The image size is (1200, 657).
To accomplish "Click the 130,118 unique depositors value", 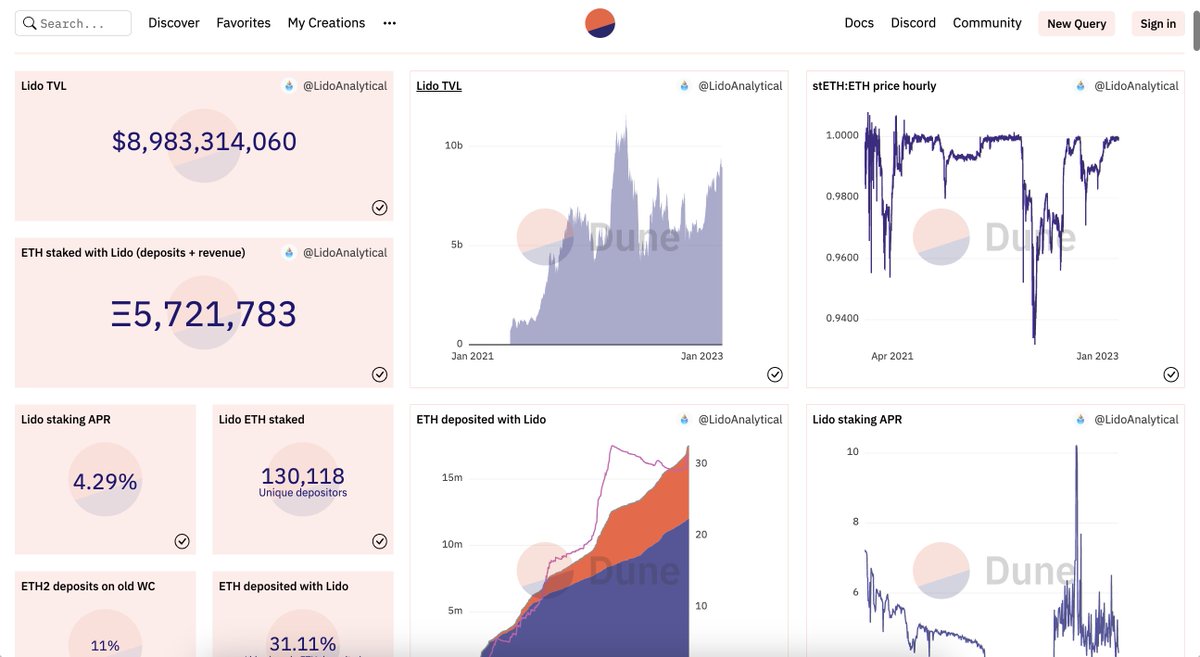I will (303, 476).
